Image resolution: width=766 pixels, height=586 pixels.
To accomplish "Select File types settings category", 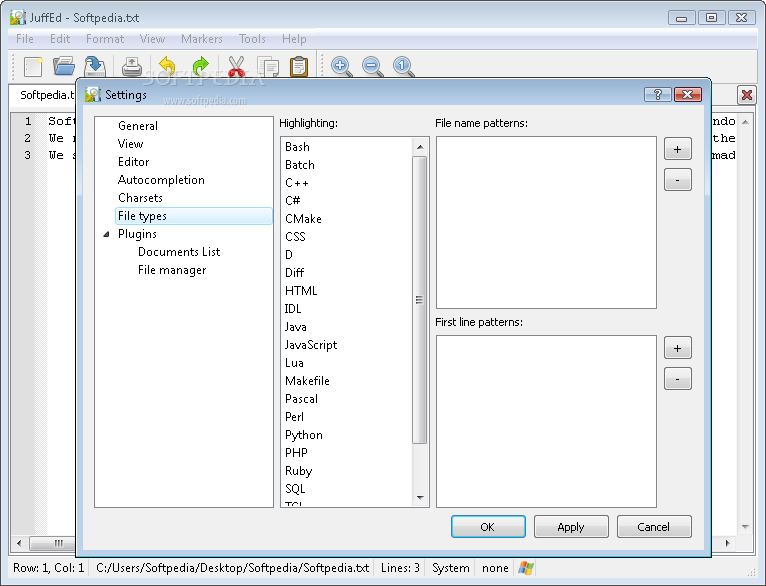I will point(193,216).
